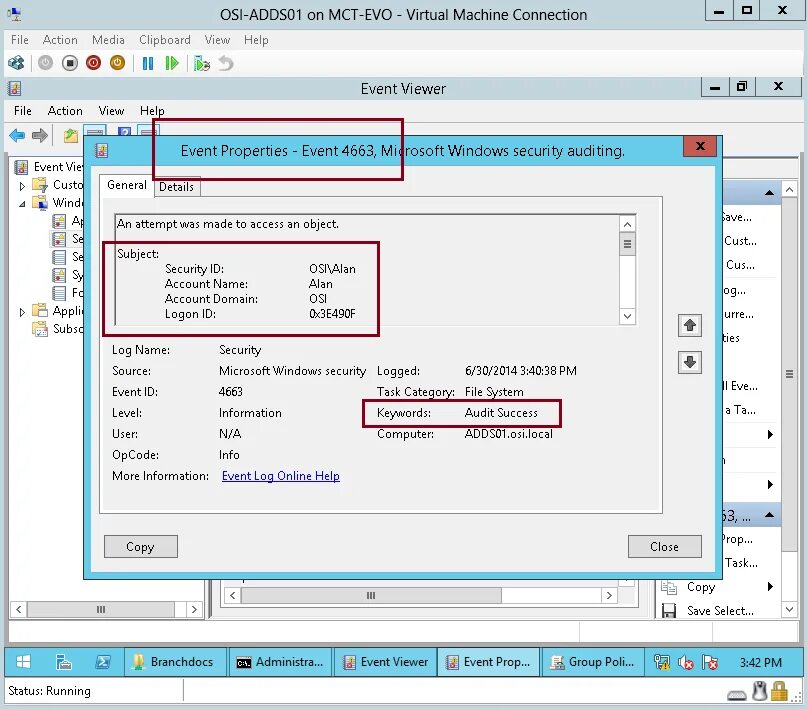Screen dimensions: 807x709
Task: Open Event Viewer Help menu
Action: pyautogui.click(x=152, y=111)
